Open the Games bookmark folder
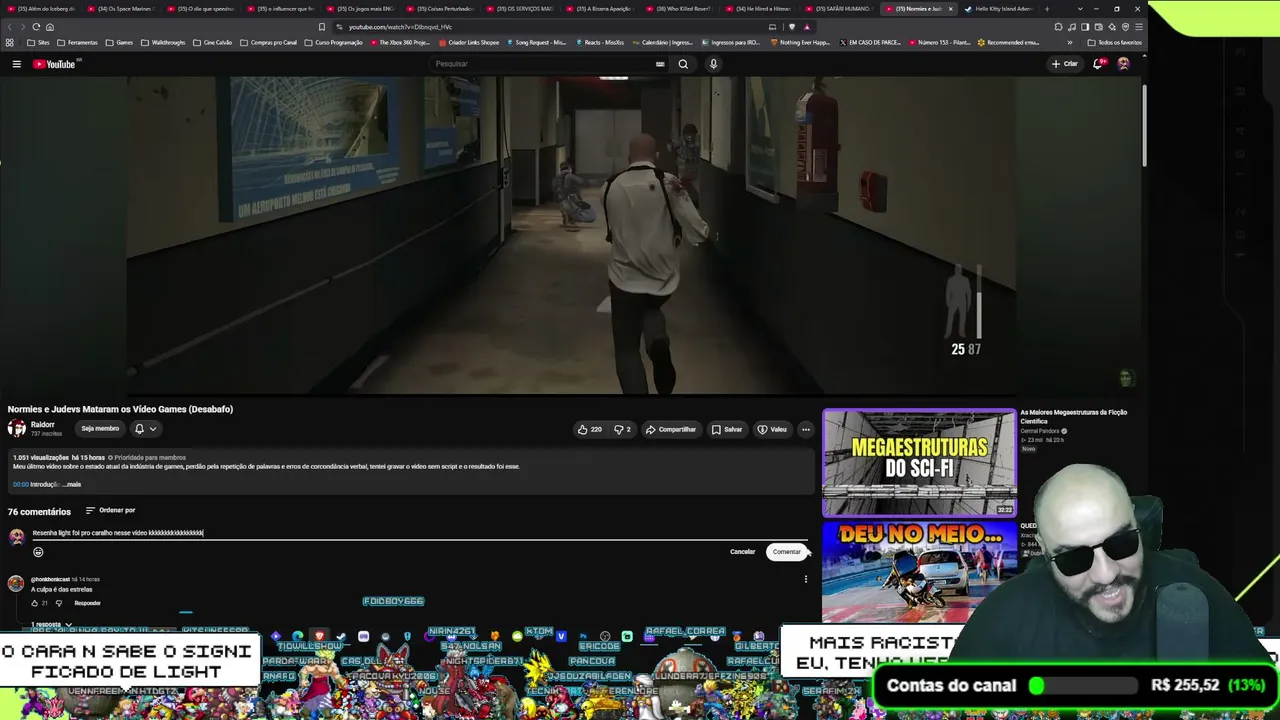Screen dimensions: 1280x720 119,43
